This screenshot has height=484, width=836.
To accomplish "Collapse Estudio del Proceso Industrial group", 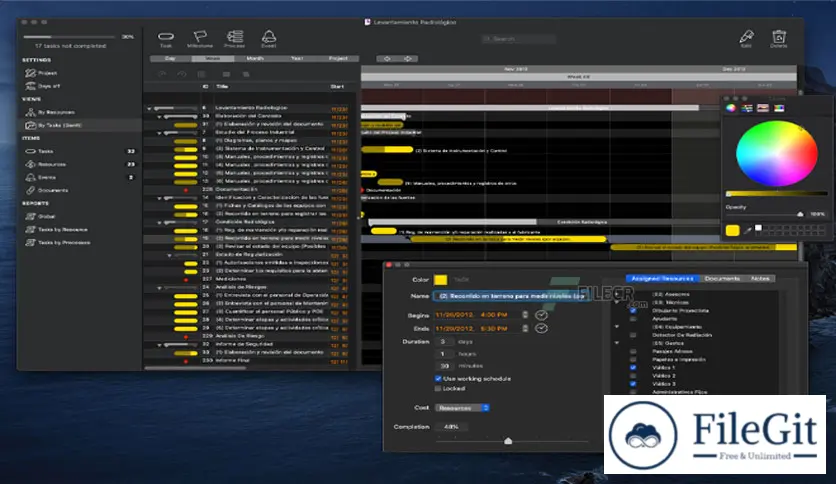I will coord(159,133).
